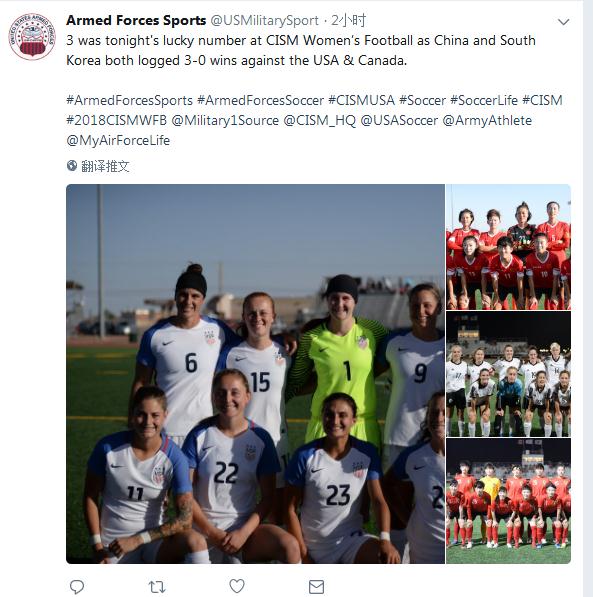Viewport: 593px width, 597px height.
Task: Visit the @CISM_HQ mention
Action: click(320, 120)
